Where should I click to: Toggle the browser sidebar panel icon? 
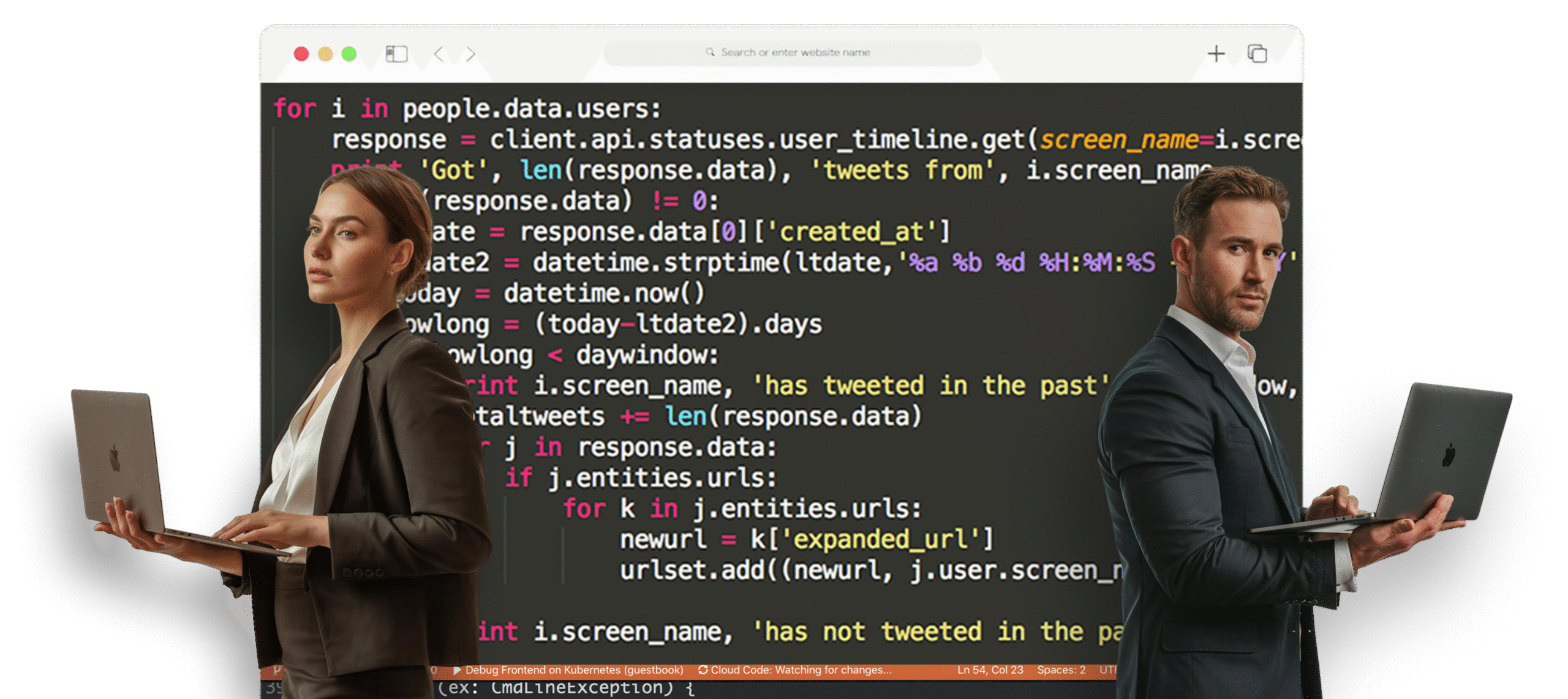pyautogui.click(x=396, y=54)
